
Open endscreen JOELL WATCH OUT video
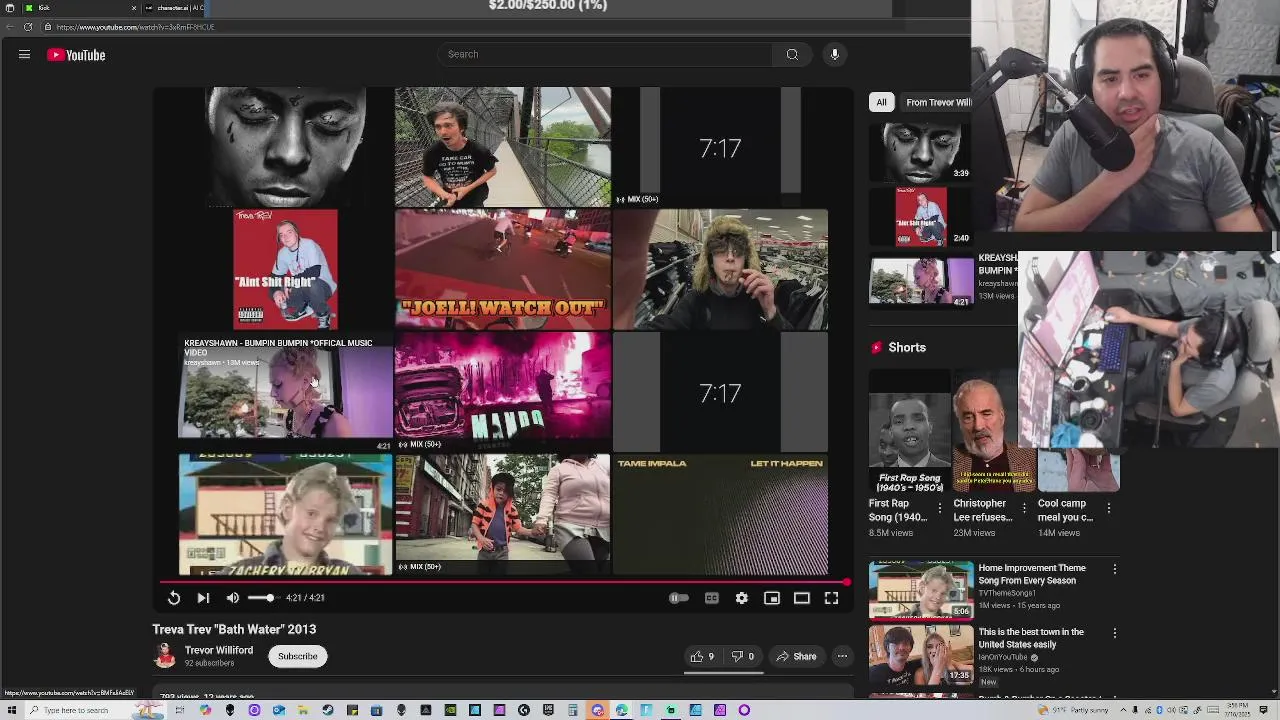tap(503, 269)
